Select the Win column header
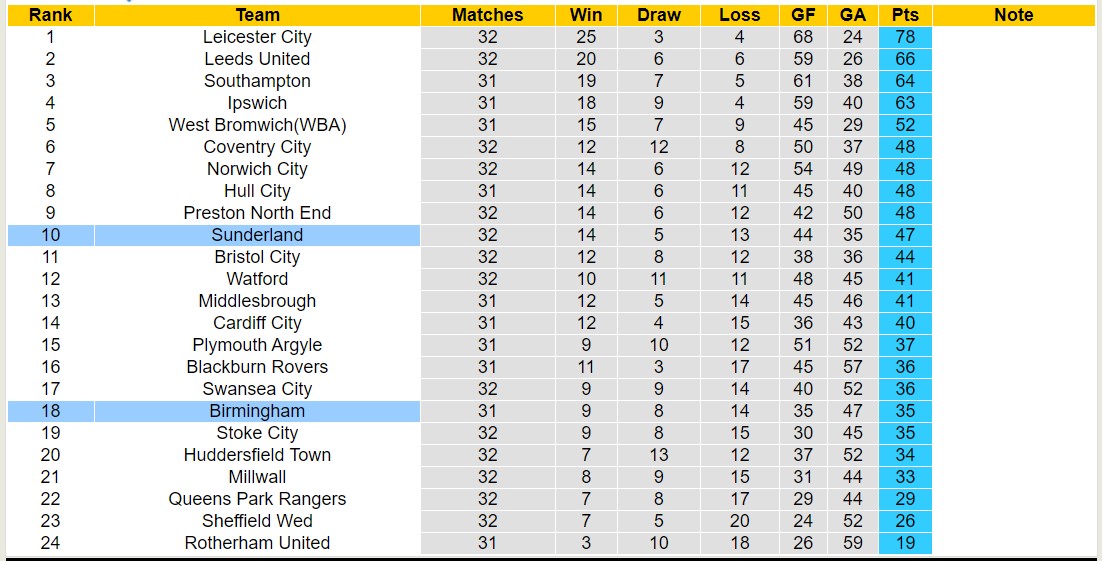1102x561 pixels. click(x=586, y=15)
